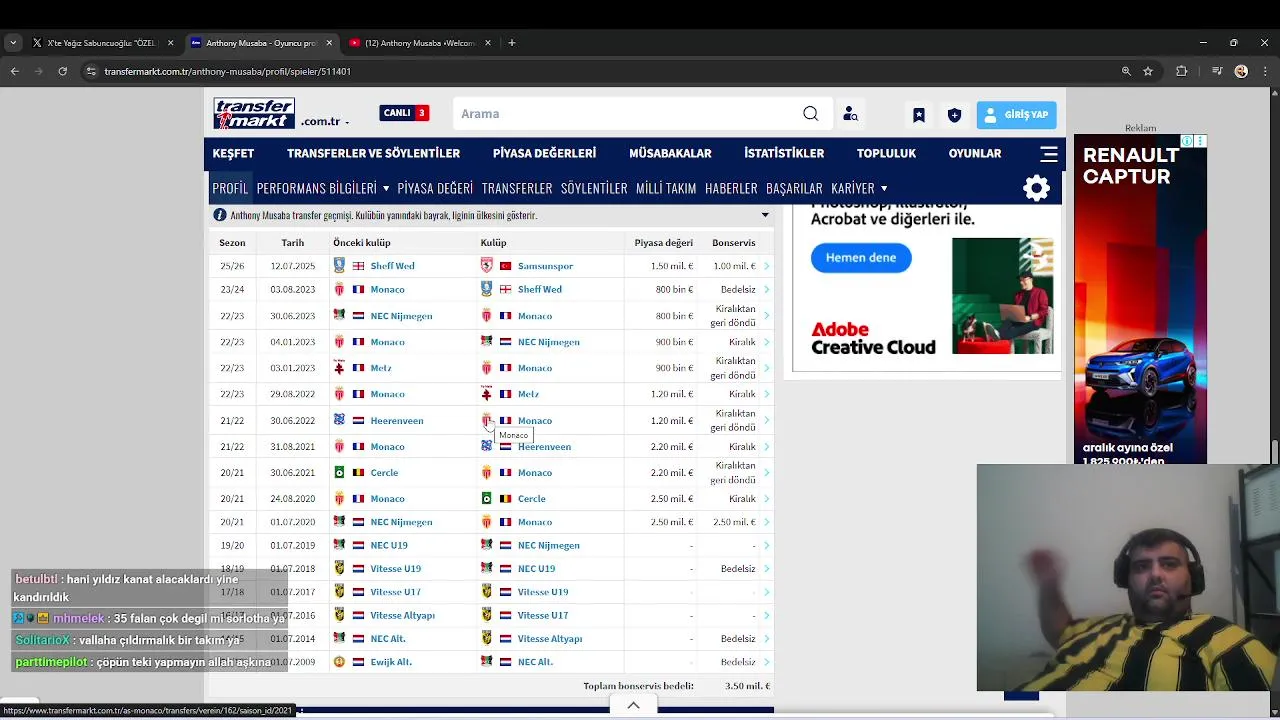Open the Heerenveen link in 30.06.2022 row

tap(397, 421)
